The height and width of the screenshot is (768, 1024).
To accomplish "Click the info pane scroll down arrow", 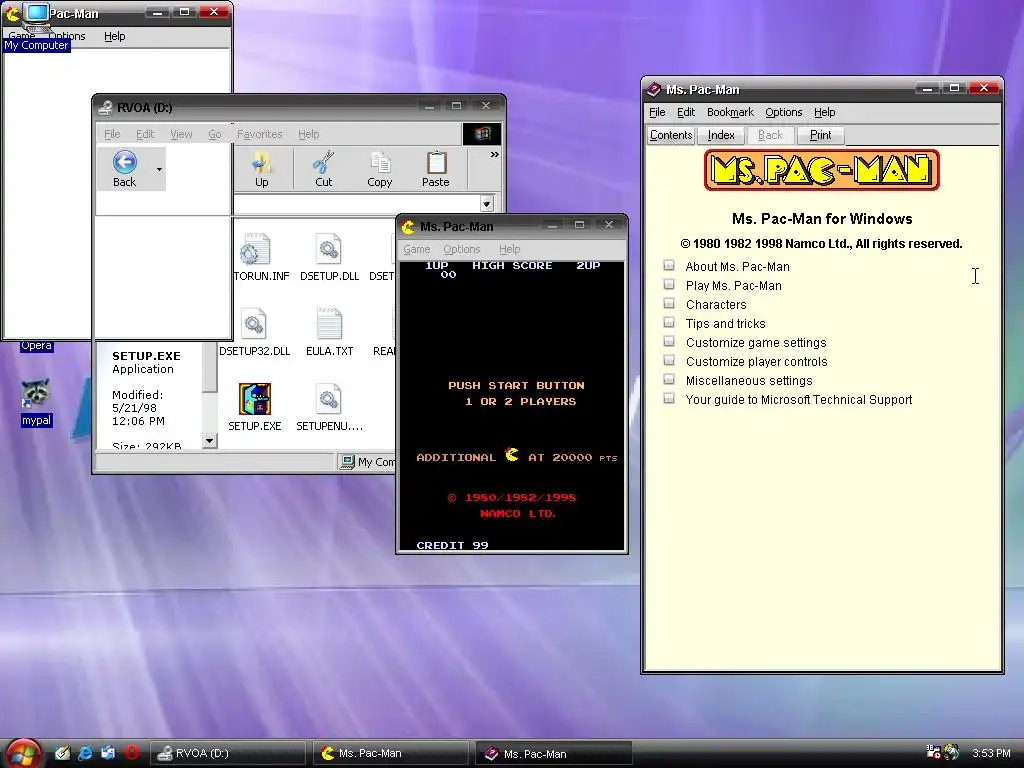I will [209, 441].
